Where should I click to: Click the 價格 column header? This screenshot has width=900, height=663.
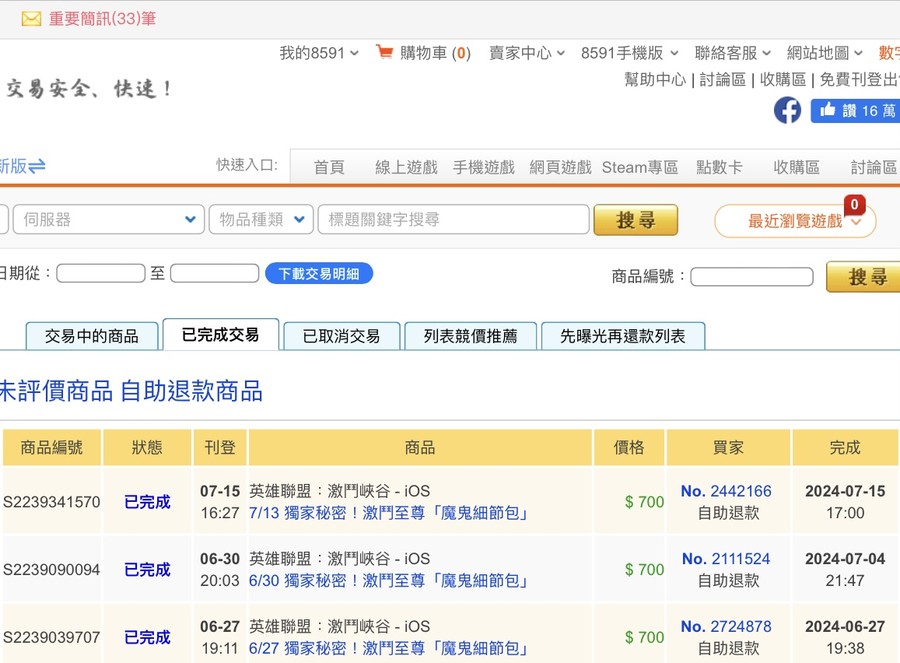point(629,447)
